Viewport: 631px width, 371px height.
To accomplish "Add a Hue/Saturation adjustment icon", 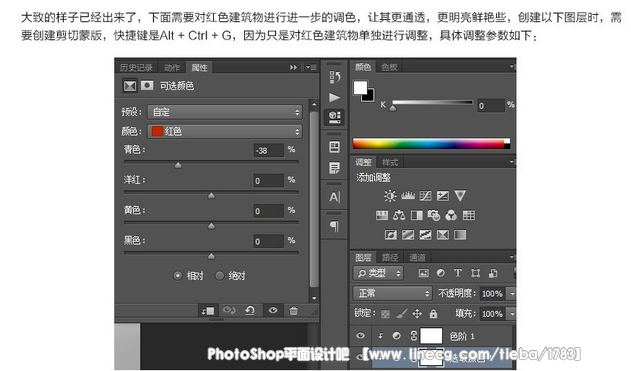I will pos(381,215).
